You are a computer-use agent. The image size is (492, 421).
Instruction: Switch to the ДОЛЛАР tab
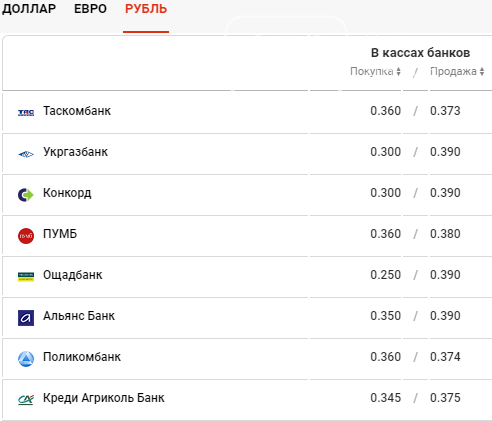click(x=29, y=9)
